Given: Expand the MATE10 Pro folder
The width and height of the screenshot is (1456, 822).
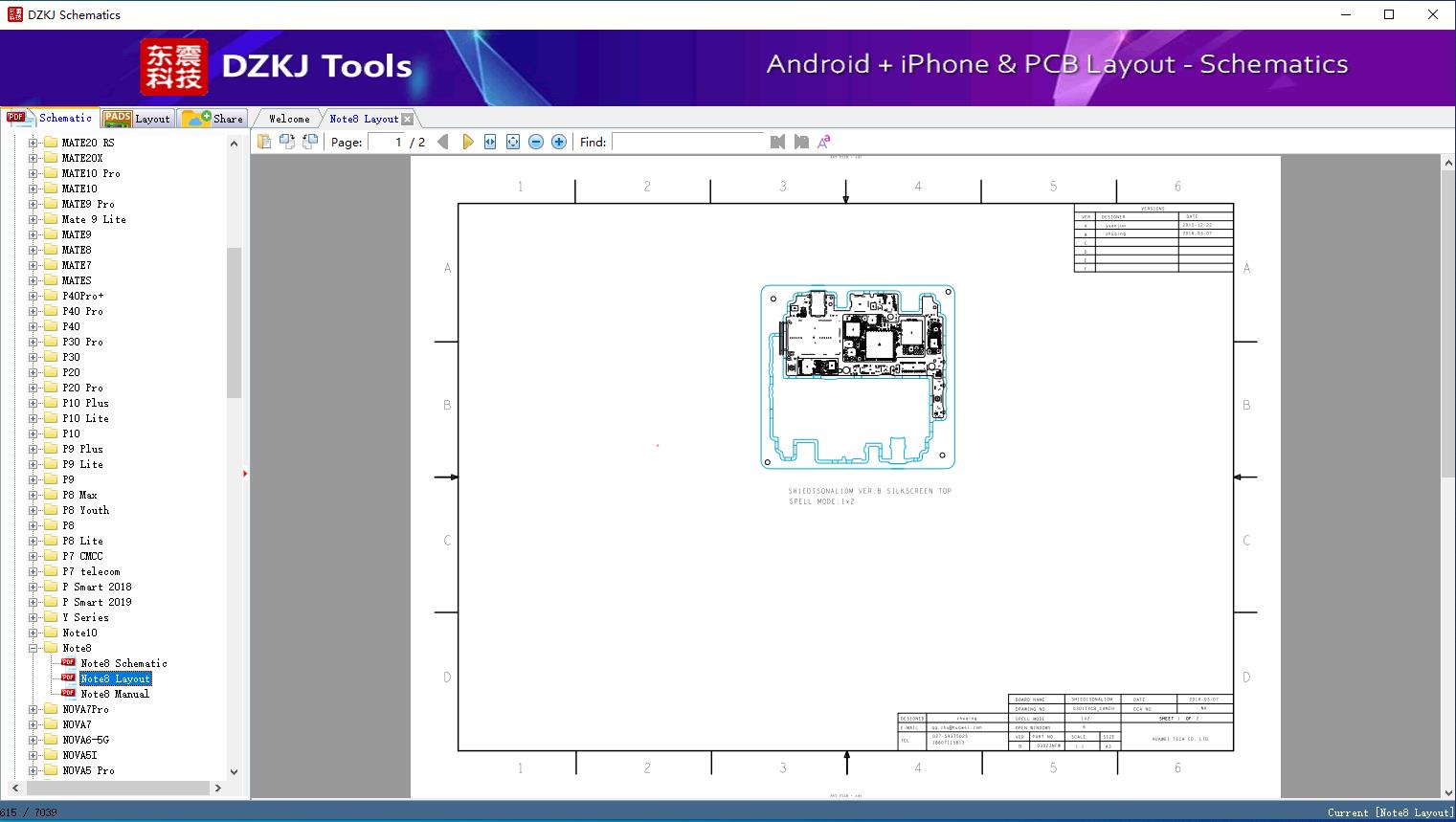Looking at the screenshot, I should [x=33, y=173].
